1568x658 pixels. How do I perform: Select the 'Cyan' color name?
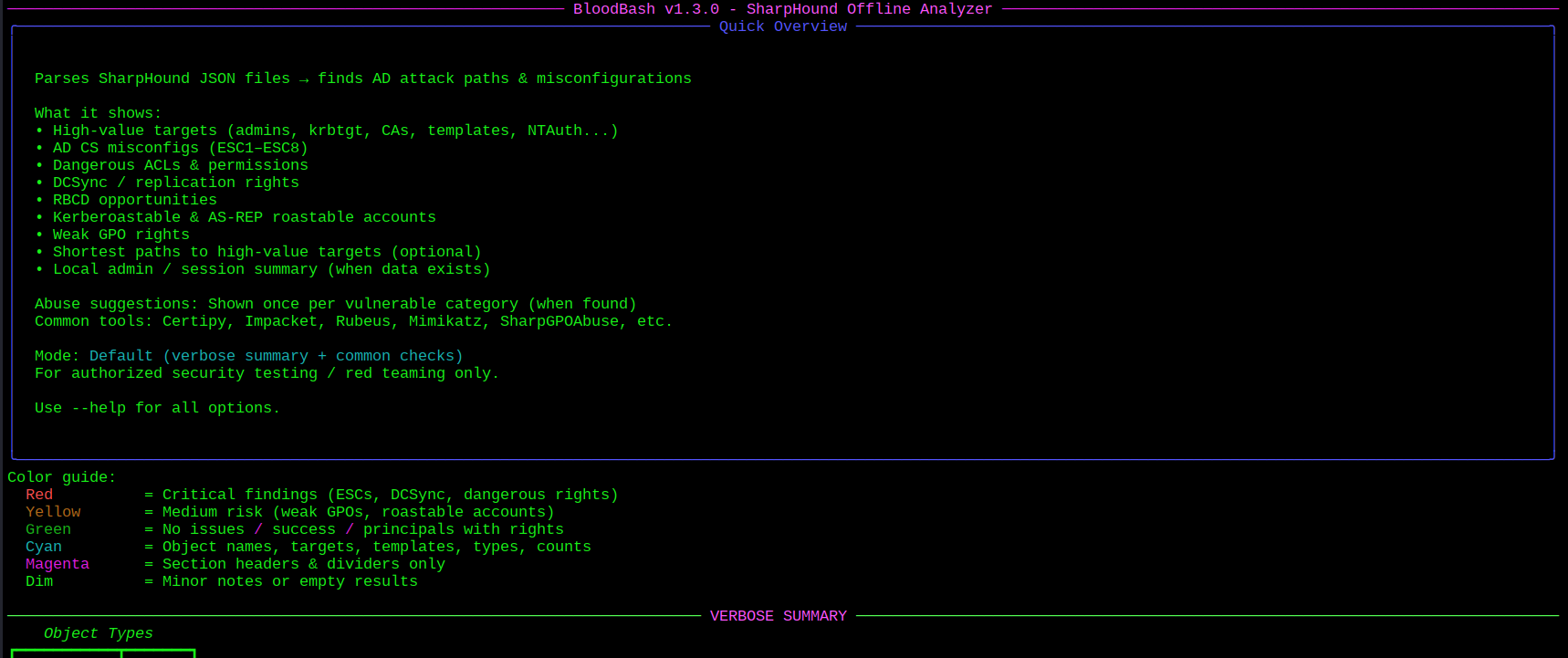tap(44, 547)
